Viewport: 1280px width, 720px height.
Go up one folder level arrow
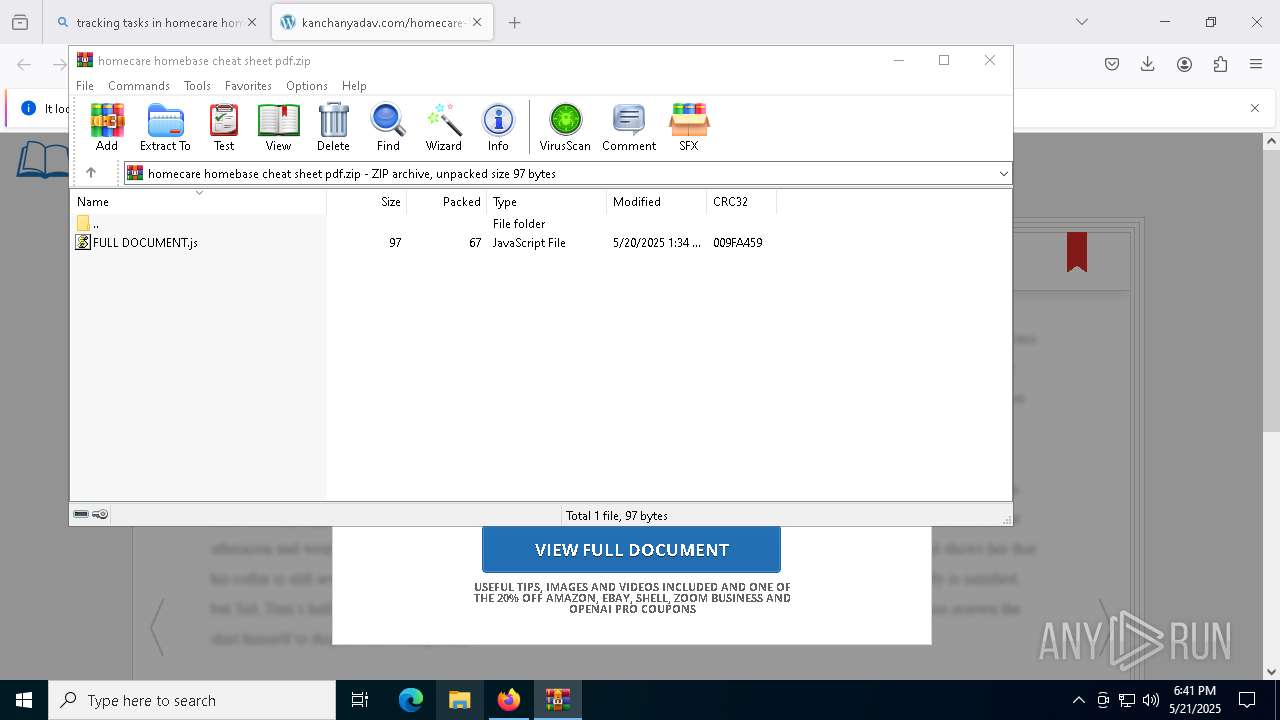click(x=91, y=173)
